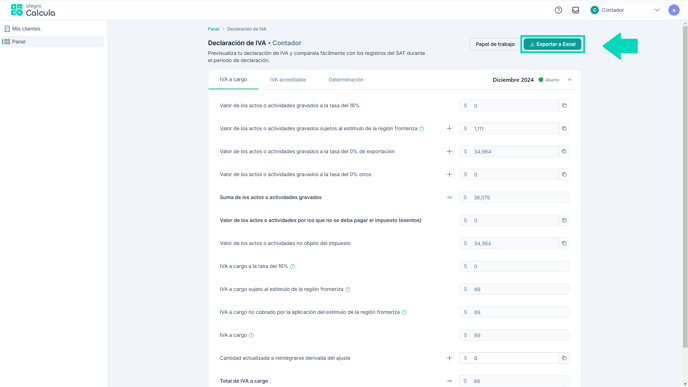Select the IVA a cargo tab
Image resolution: width=688 pixels, height=387 pixels.
(233, 79)
